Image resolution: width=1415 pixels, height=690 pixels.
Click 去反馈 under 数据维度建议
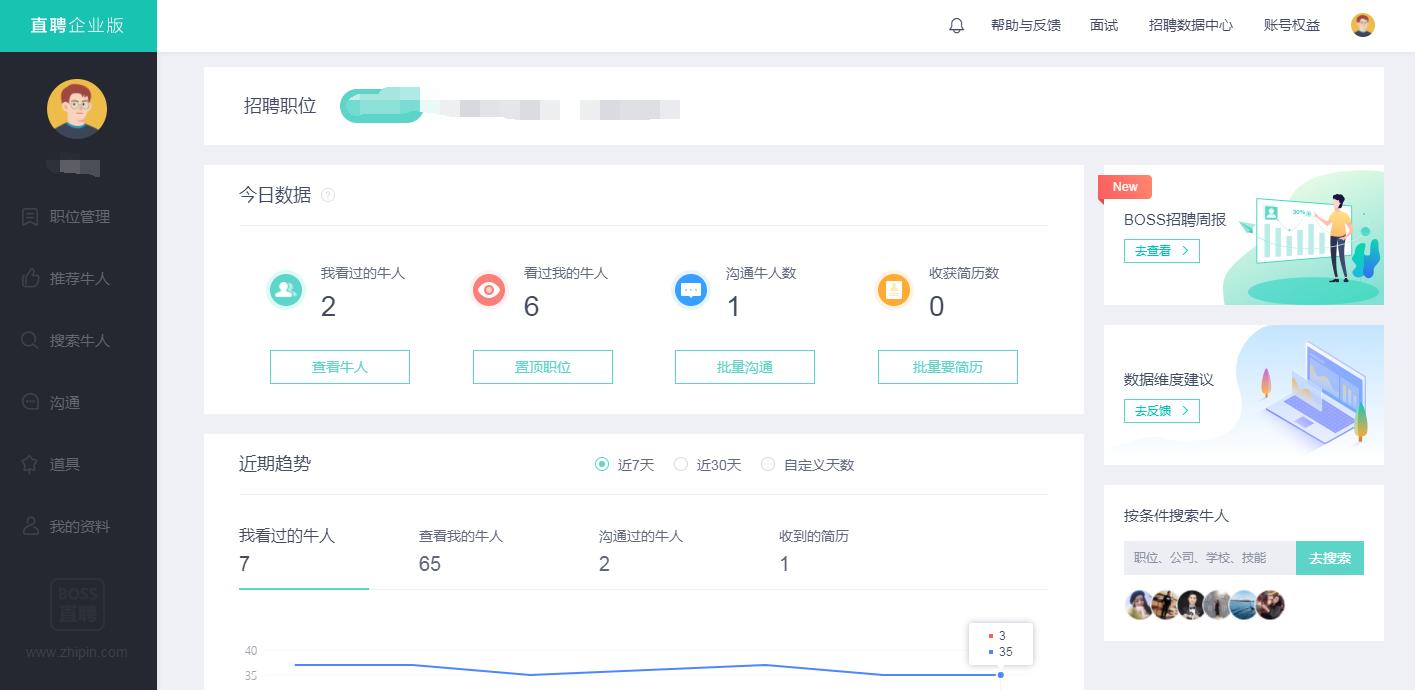[x=1161, y=410]
